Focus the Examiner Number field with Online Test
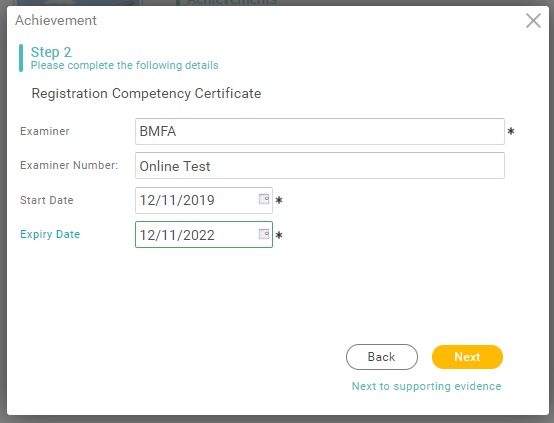This screenshot has width=554, height=423. (x=320, y=165)
